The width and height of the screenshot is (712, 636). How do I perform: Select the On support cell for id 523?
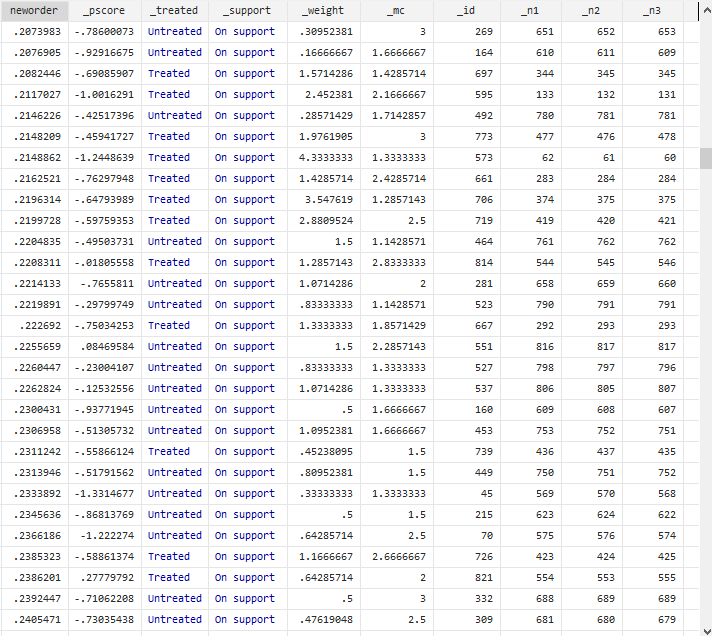248,305
